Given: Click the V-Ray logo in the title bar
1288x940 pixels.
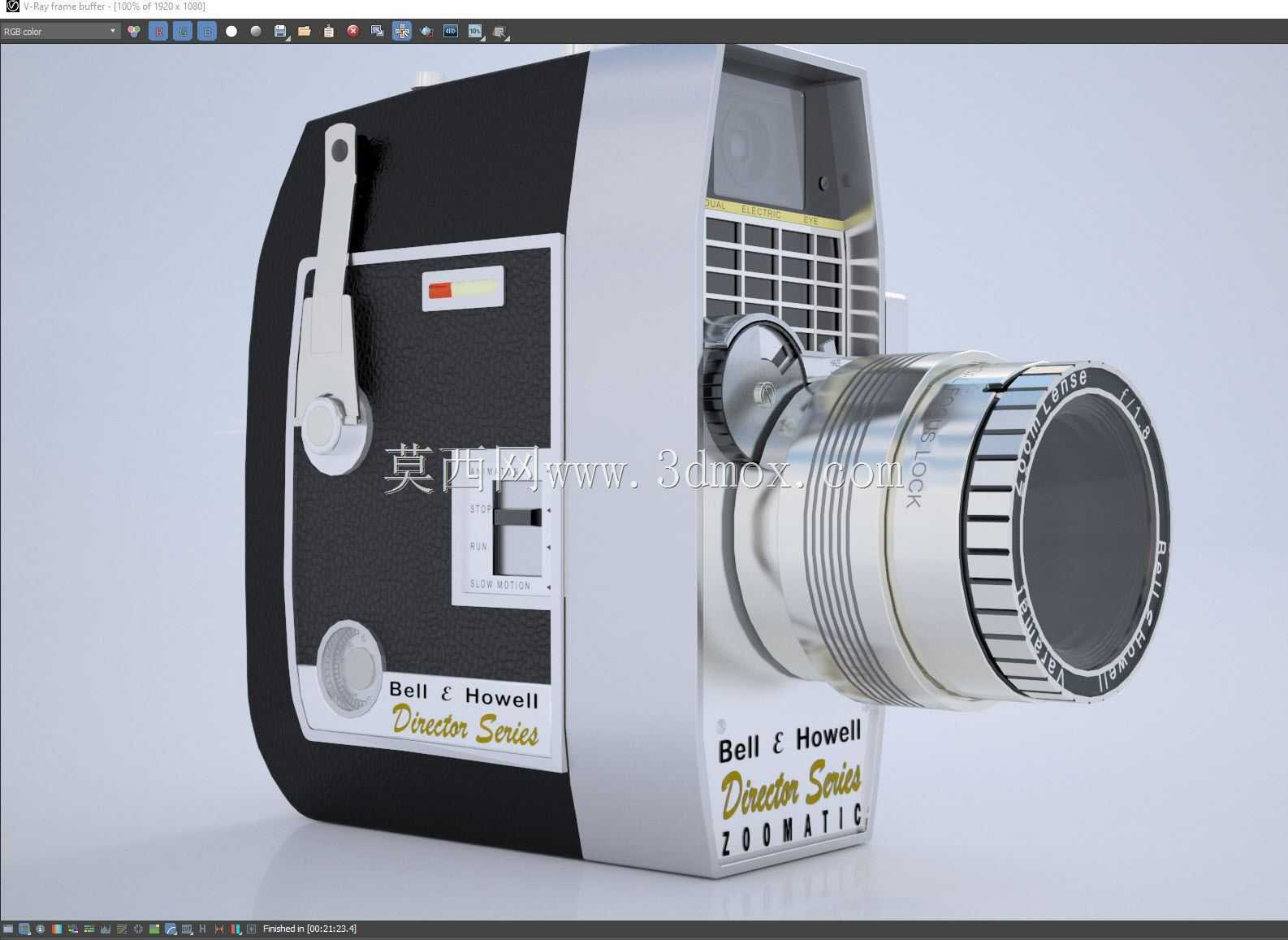Looking at the screenshot, I should coord(12,6).
